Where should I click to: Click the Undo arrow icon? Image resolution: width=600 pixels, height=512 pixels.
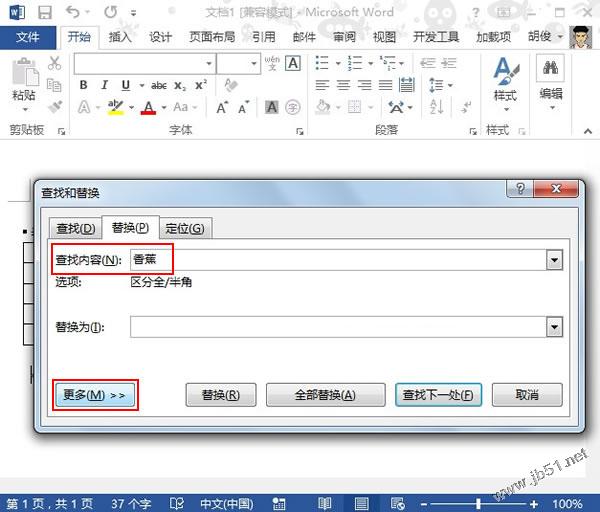73,12
